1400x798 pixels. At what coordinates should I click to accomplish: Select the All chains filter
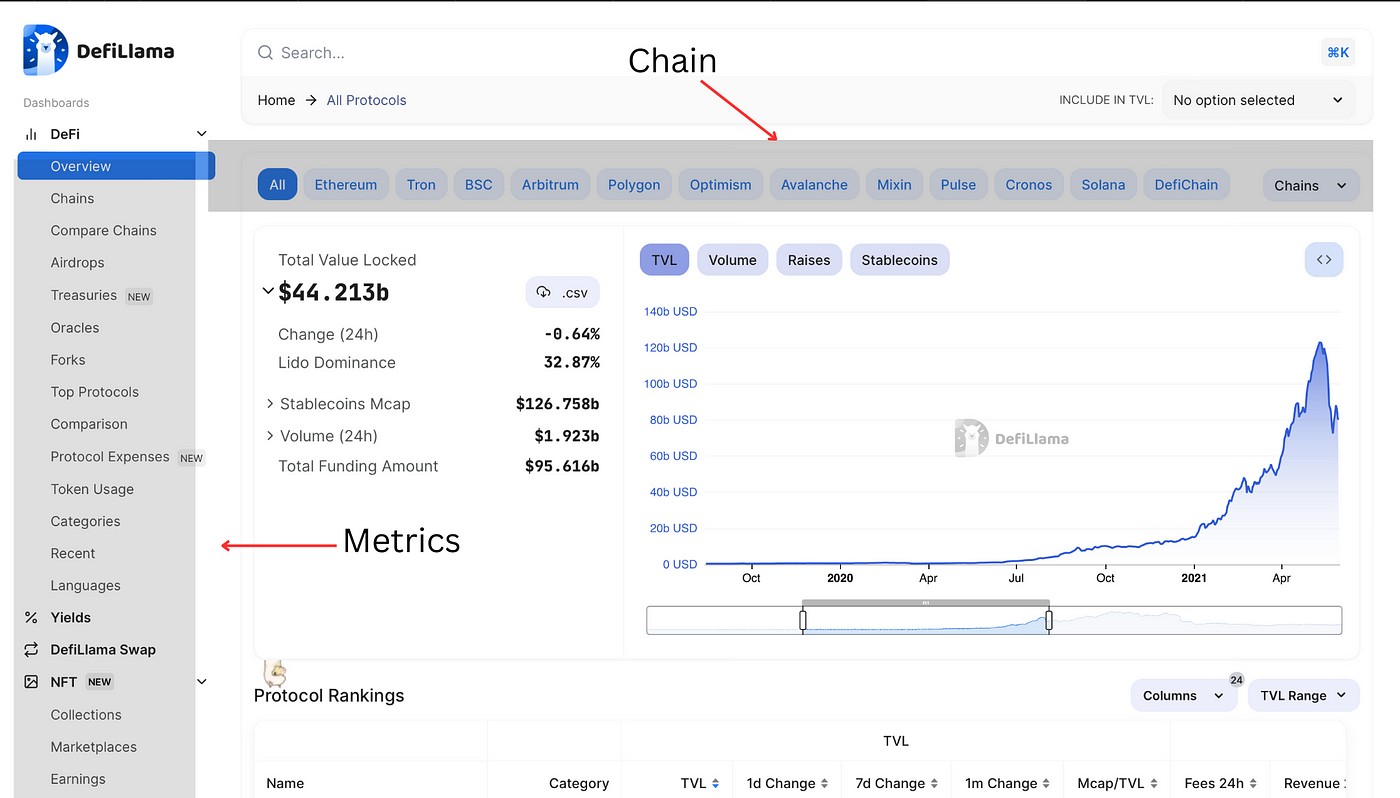pyautogui.click(x=277, y=184)
